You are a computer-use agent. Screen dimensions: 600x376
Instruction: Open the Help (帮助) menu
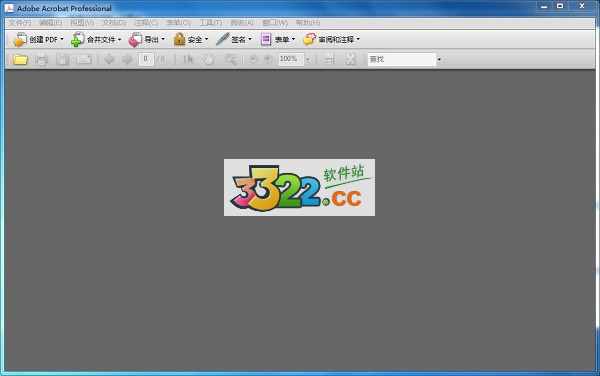point(308,23)
